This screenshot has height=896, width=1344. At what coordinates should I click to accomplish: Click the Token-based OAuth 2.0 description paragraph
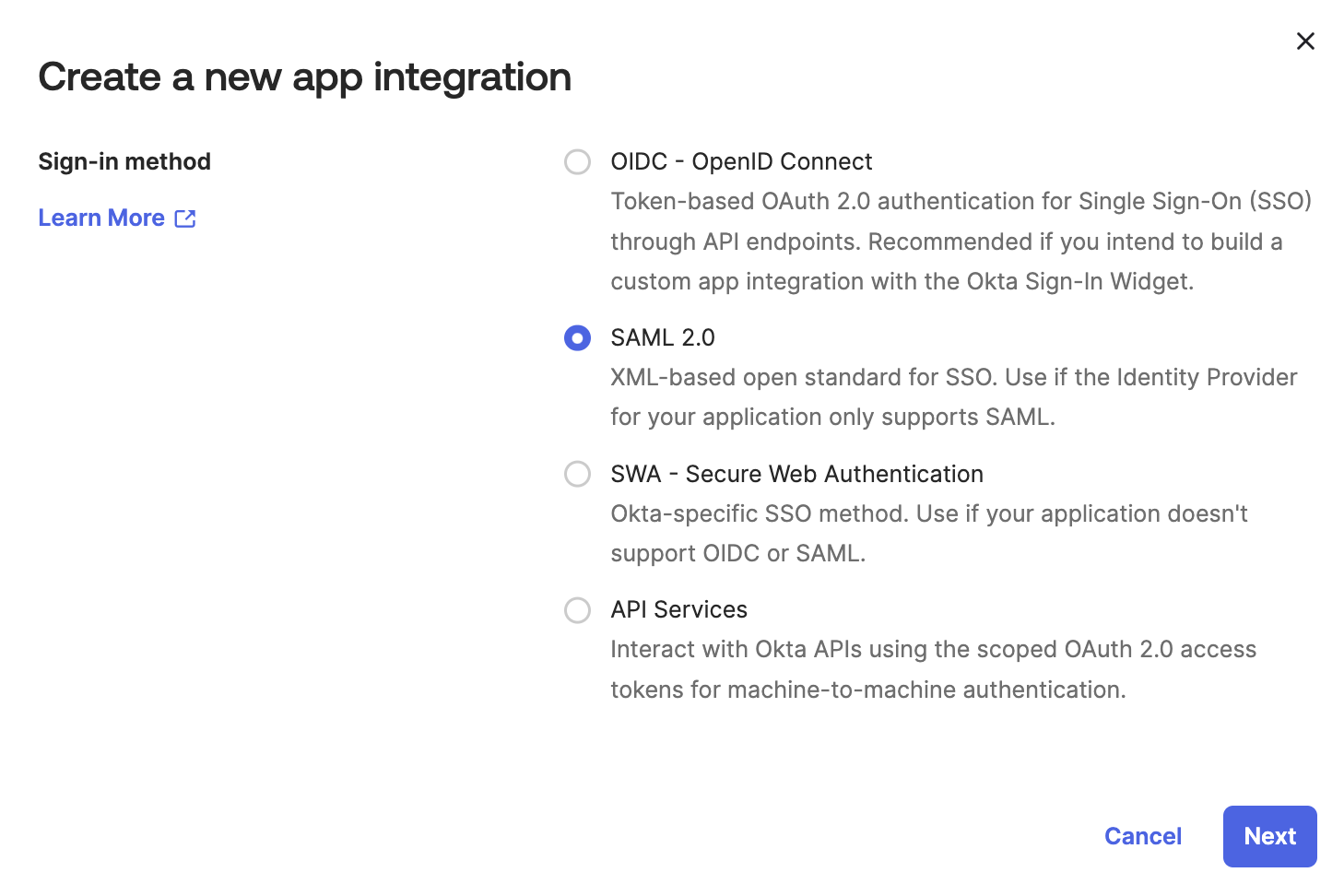point(961,242)
